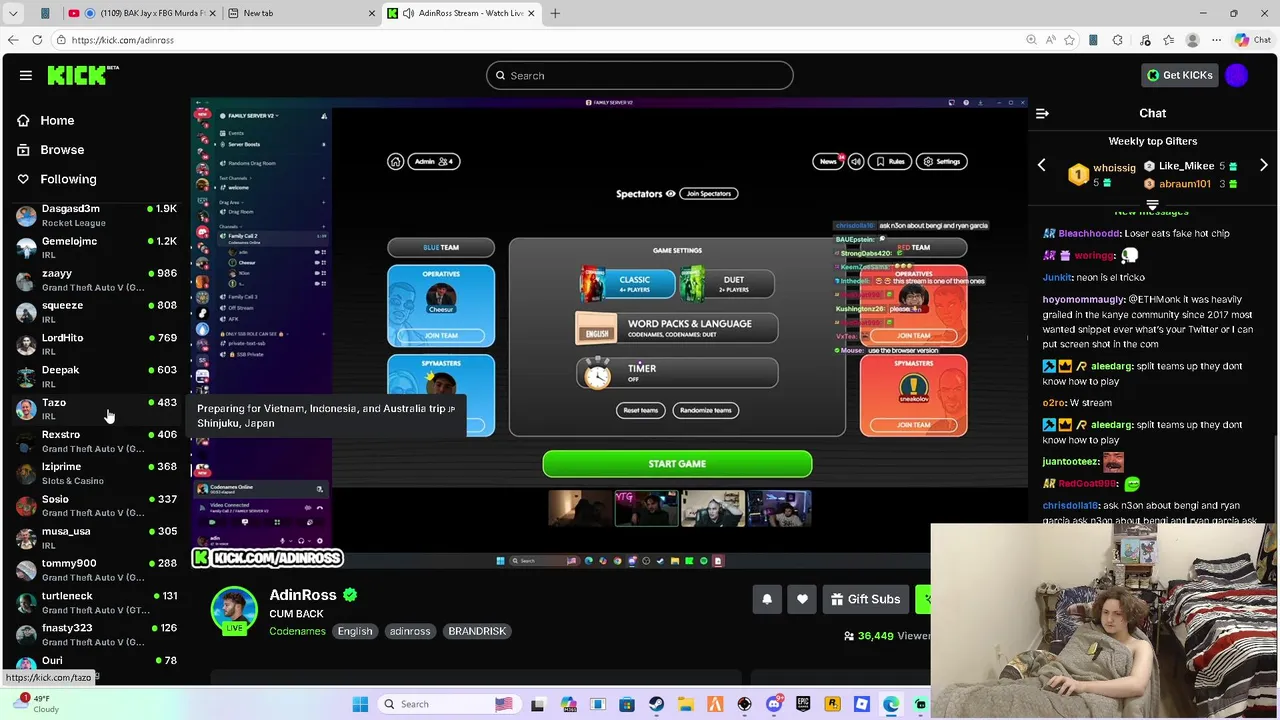This screenshot has width=1280, height=720.
Task: Click the browser address bar URL
Action: pyautogui.click(x=123, y=40)
